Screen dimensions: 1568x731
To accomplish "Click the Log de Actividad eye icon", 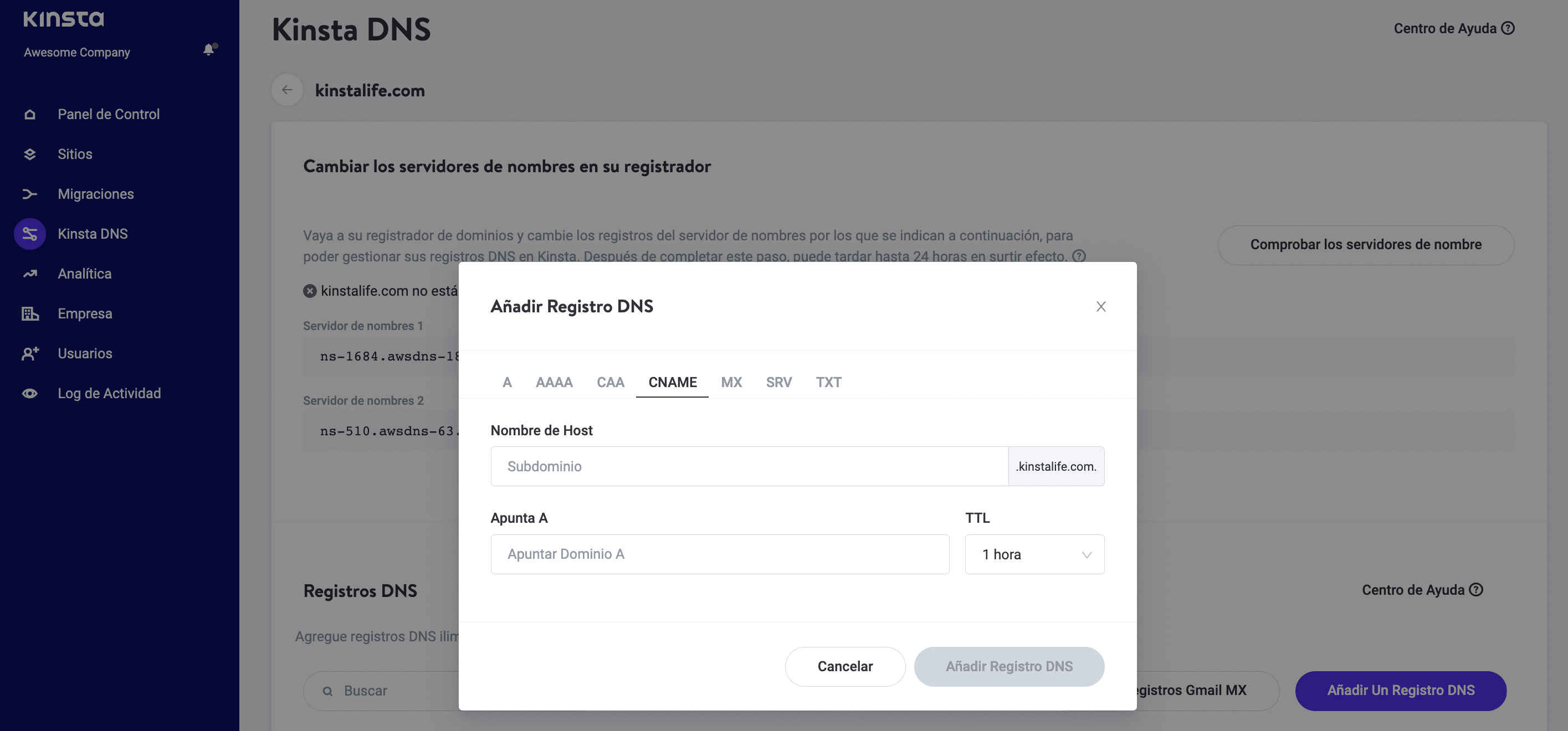I will (30, 394).
